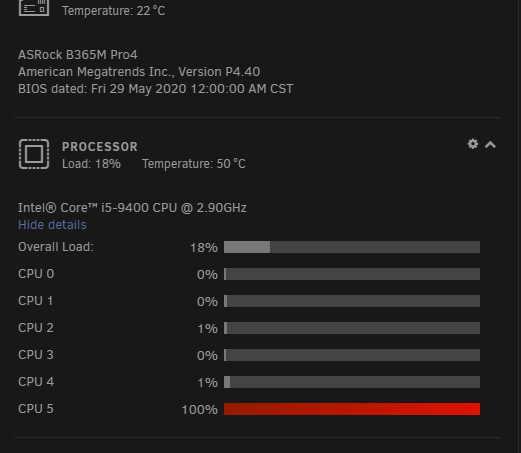This screenshot has height=453, width=521.
Task: Click the motherboard icon at top
Action: click(x=34, y=8)
